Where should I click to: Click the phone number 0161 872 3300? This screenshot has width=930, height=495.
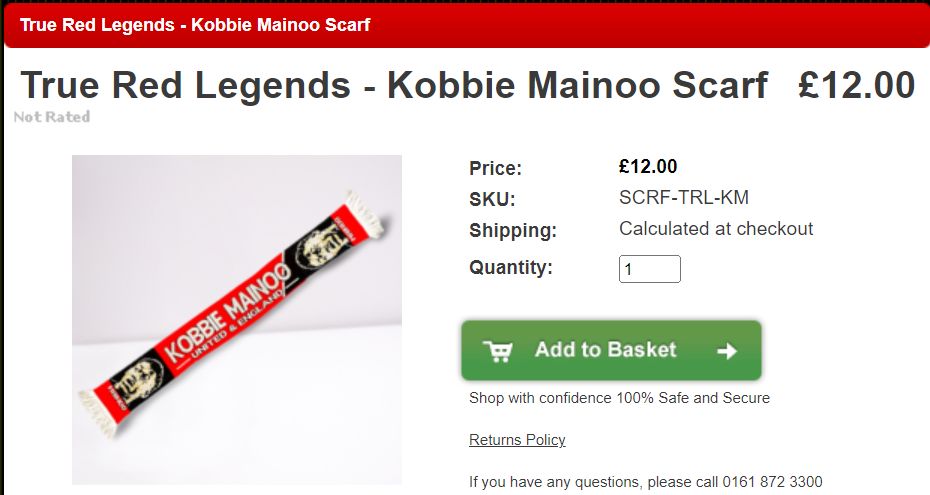(772, 482)
